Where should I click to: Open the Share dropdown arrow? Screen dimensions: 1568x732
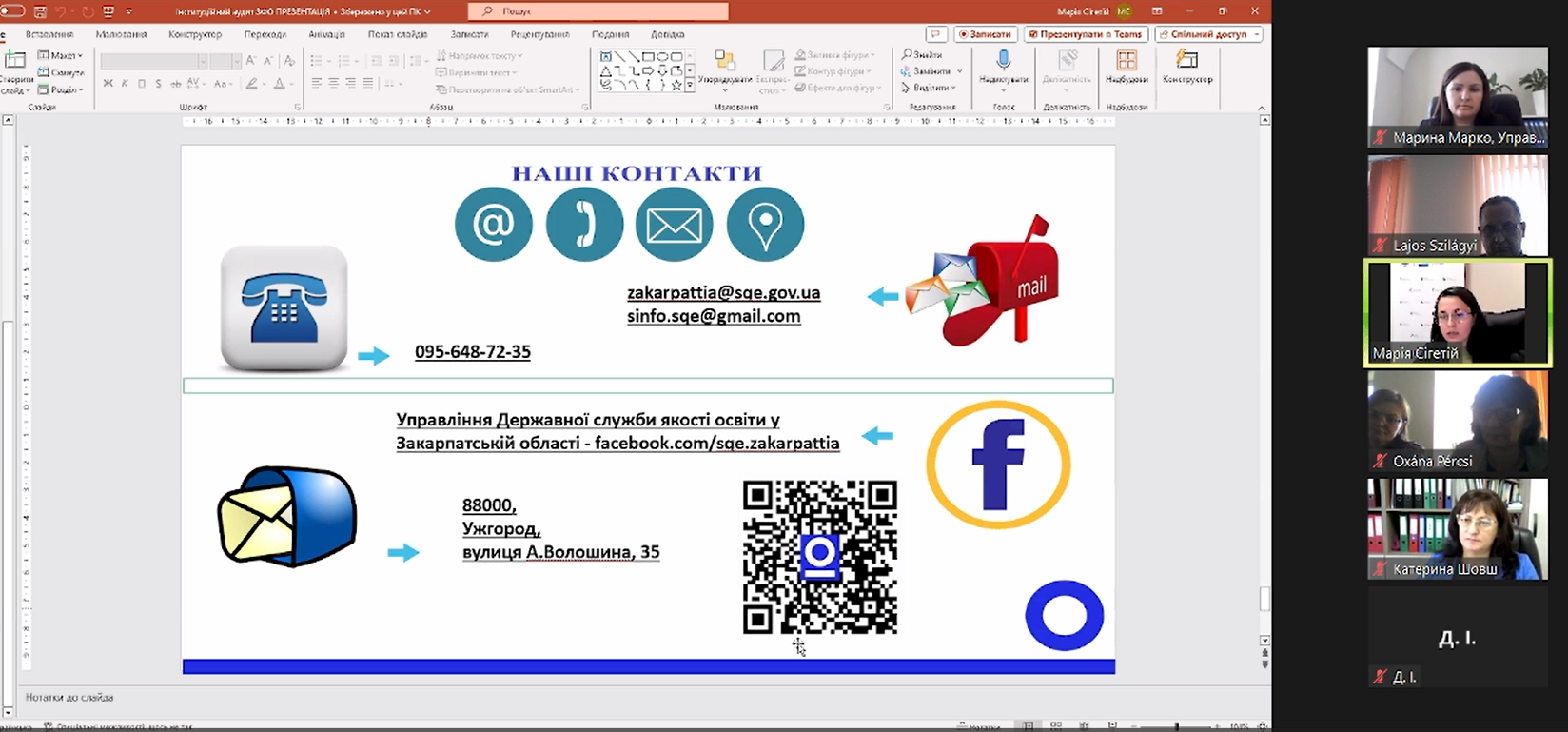[x=1257, y=34]
